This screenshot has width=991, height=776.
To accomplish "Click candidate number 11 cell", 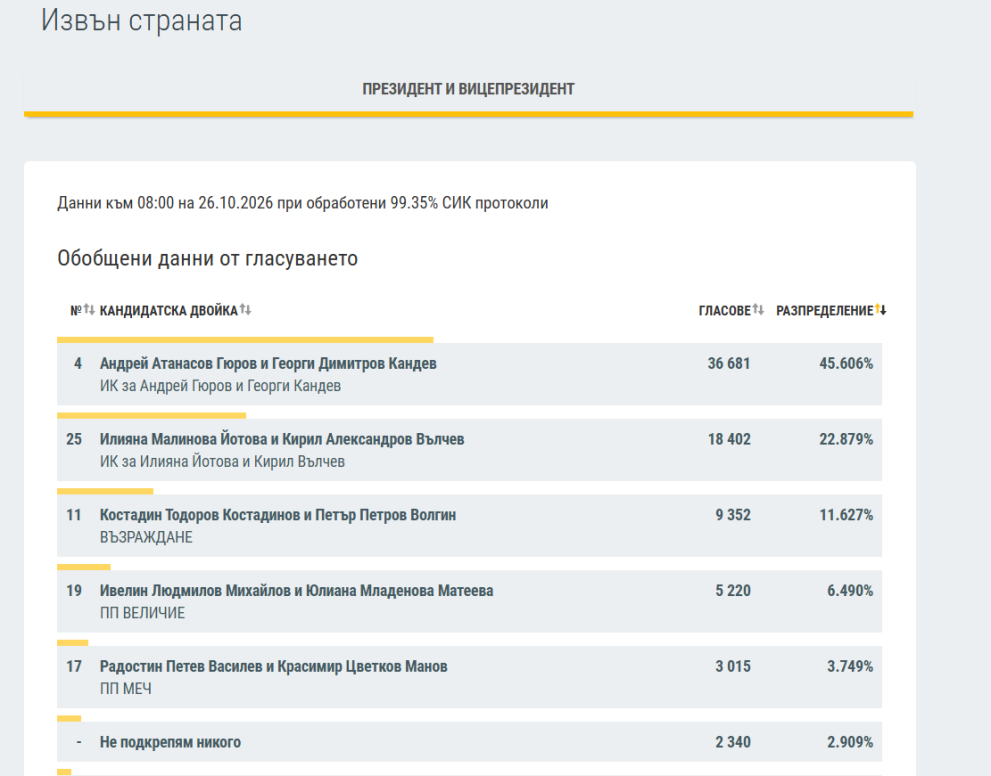I will [x=74, y=515].
